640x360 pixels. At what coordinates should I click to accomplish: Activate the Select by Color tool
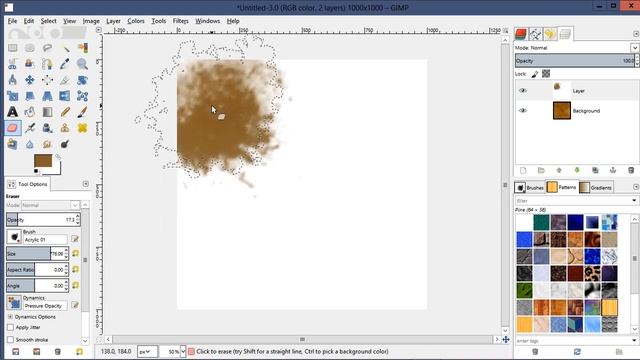click(x=82, y=48)
